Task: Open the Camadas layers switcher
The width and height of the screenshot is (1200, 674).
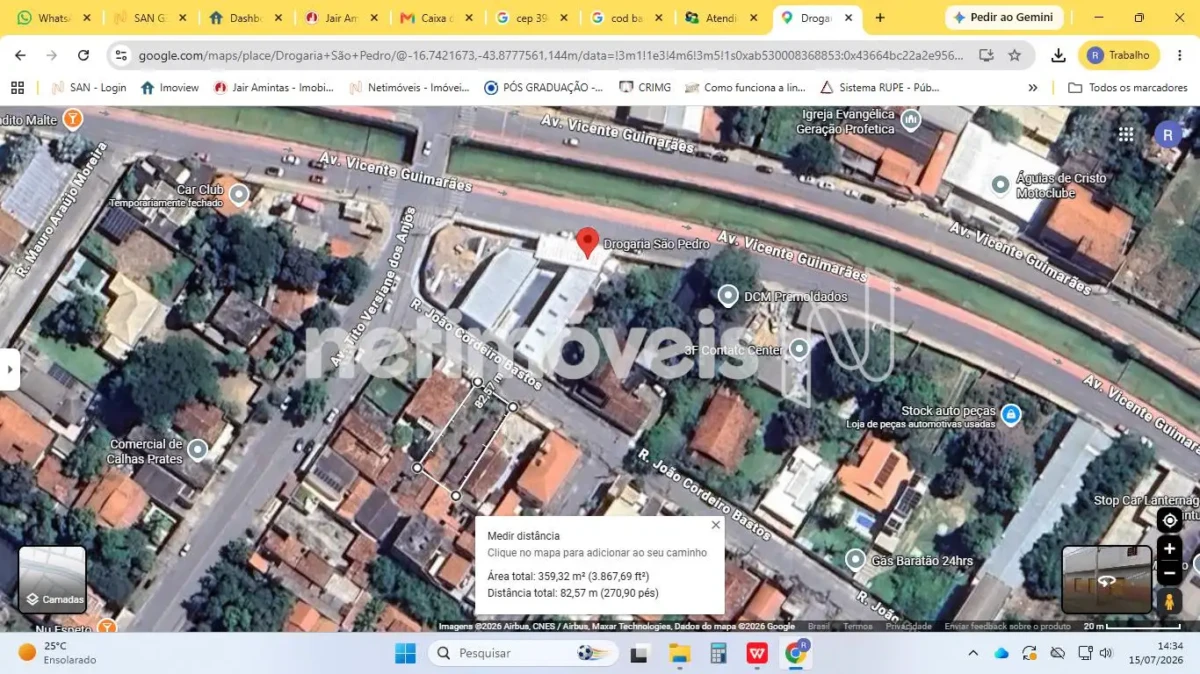Action: [52, 579]
